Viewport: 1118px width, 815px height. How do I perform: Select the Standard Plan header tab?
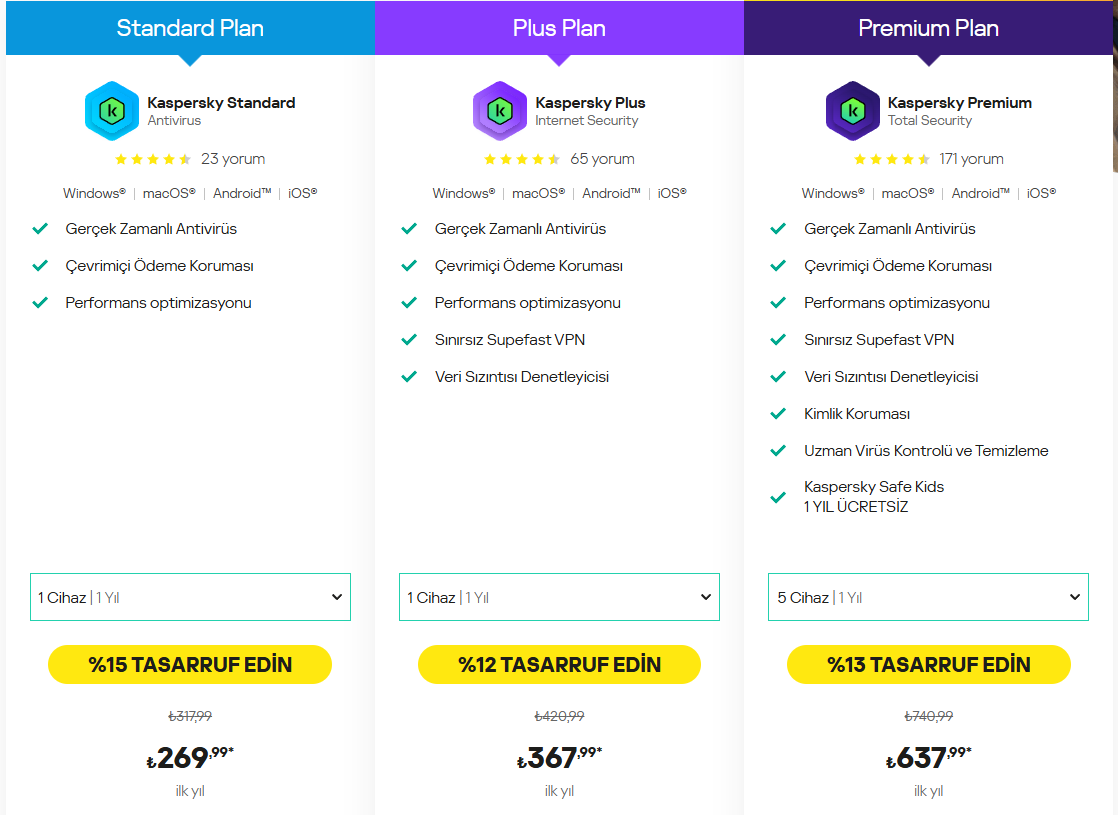coord(190,28)
